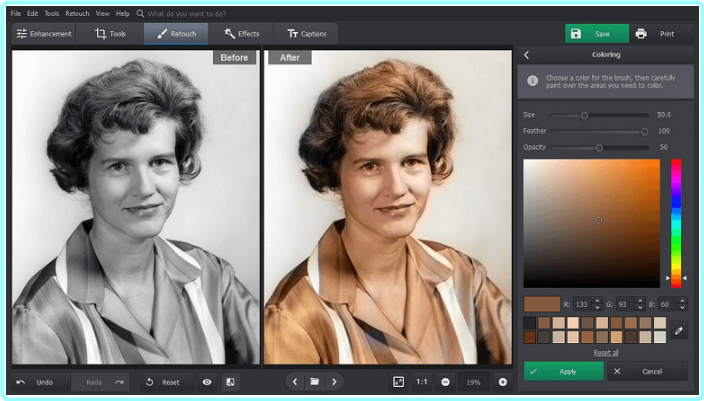Click the Save button label
The height and width of the screenshot is (401, 704).
[x=602, y=34]
